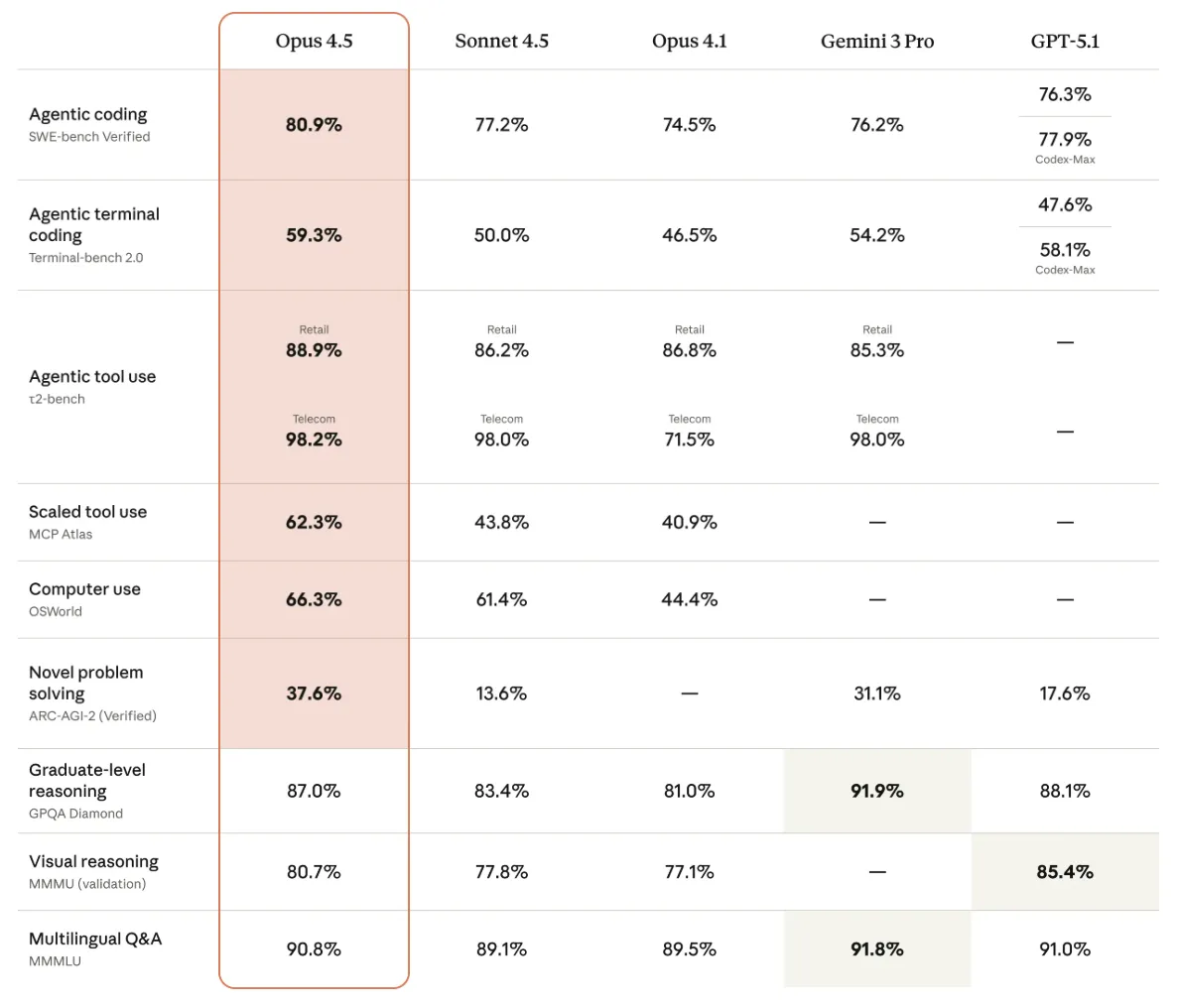The width and height of the screenshot is (1179, 1008).
Task: Select the Multilingual Q&A row label
Action: [95, 940]
